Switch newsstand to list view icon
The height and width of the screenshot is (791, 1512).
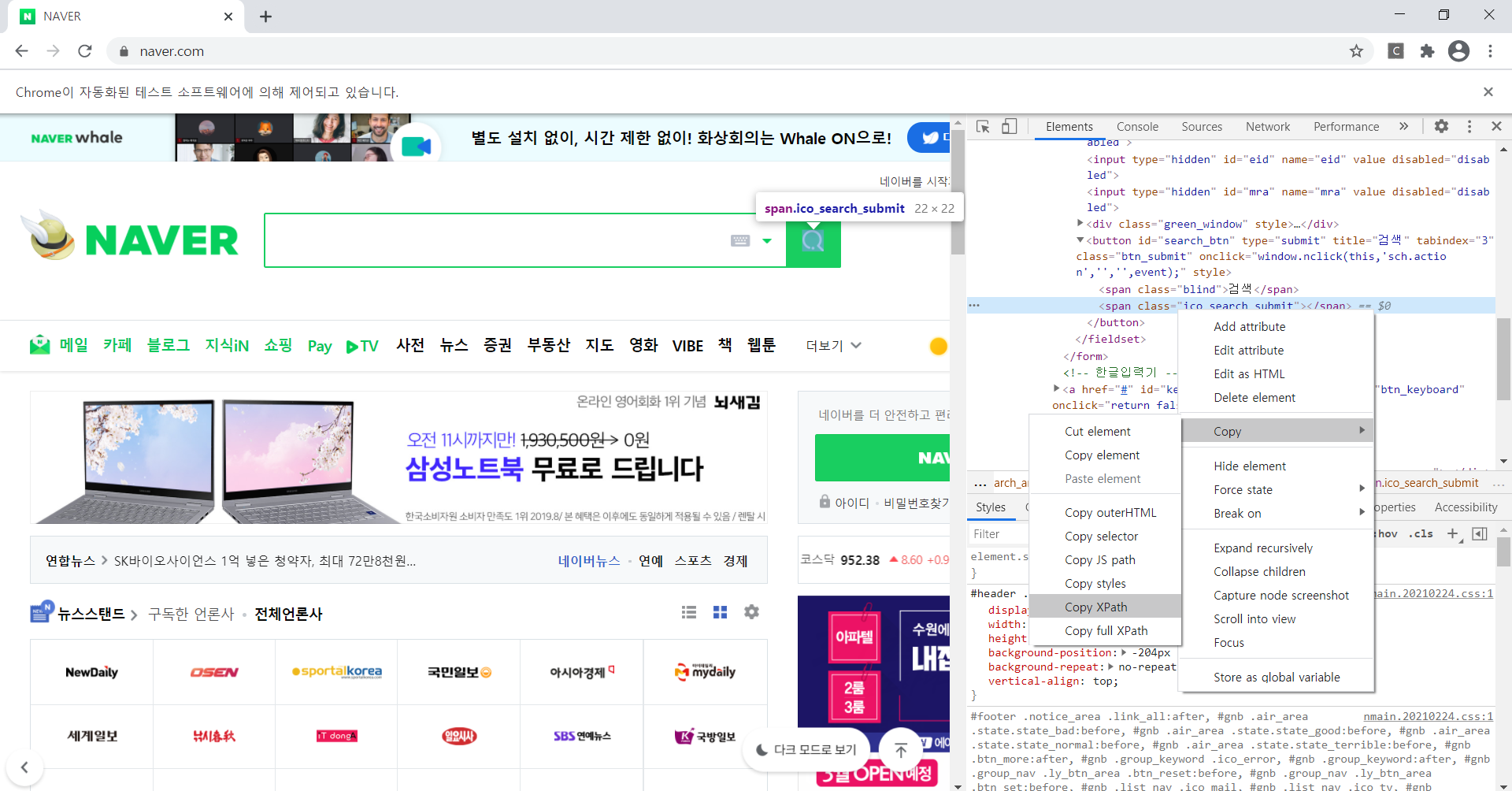pyautogui.click(x=689, y=612)
